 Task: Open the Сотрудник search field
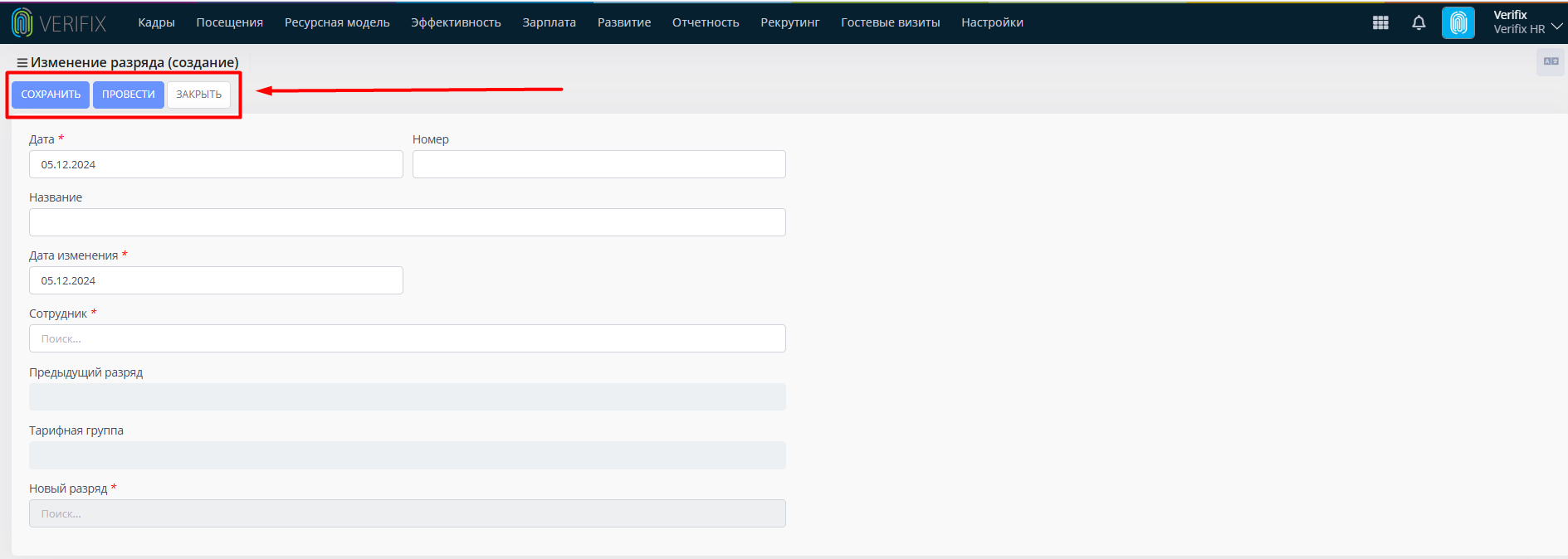coord(408,338)
